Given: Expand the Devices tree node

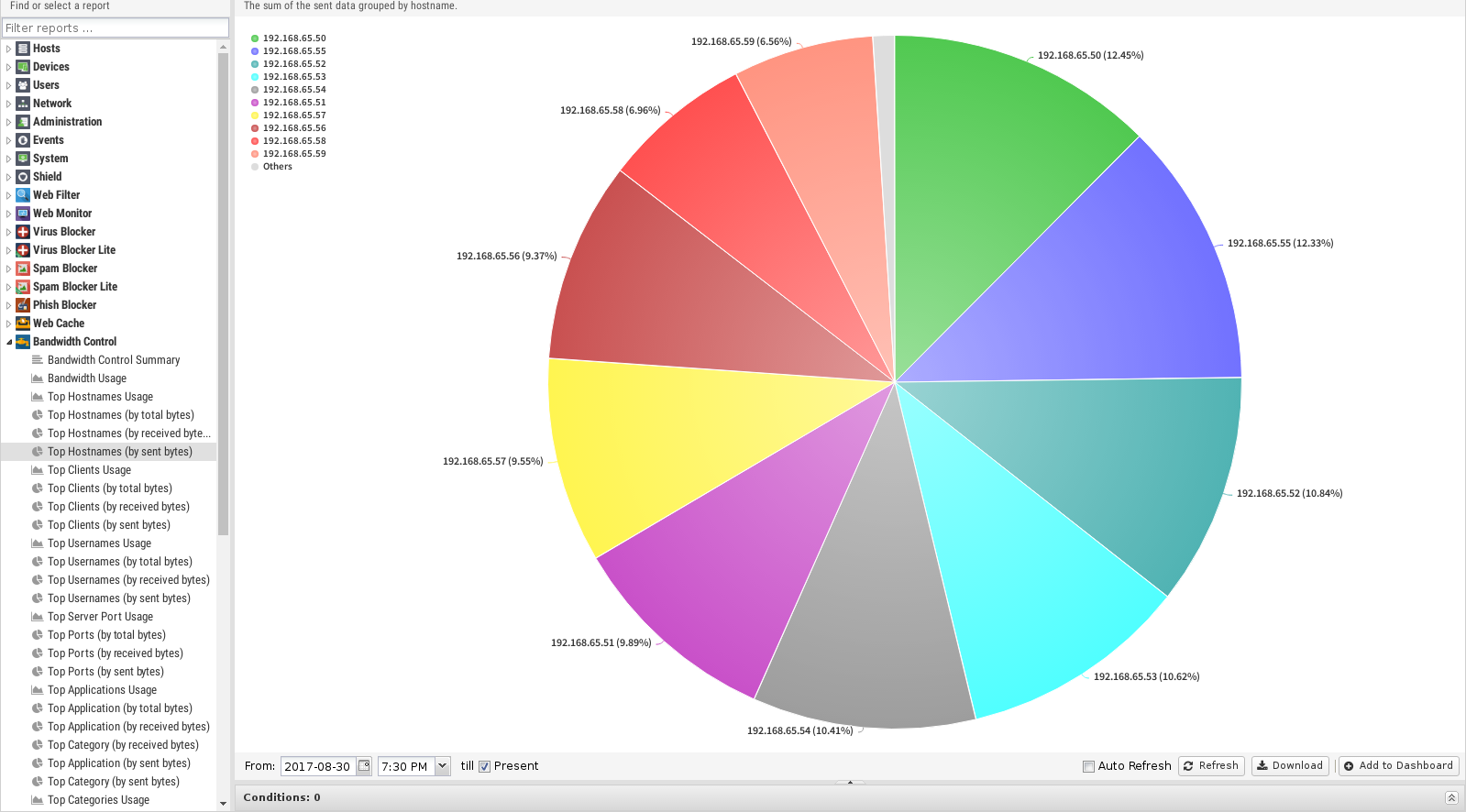Looking at the screenshot, I should coord(9,67).
